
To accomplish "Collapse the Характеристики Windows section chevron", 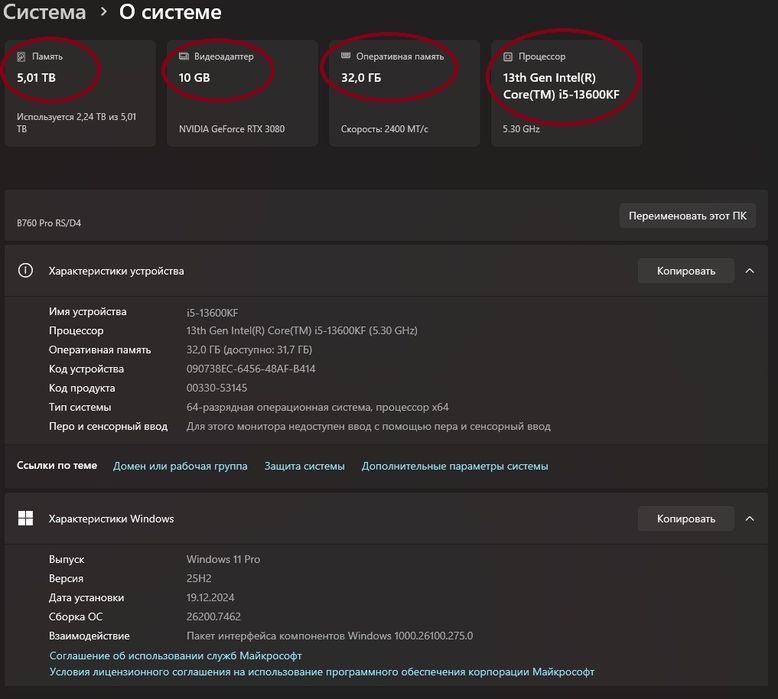I will click(x=750, y=518).
